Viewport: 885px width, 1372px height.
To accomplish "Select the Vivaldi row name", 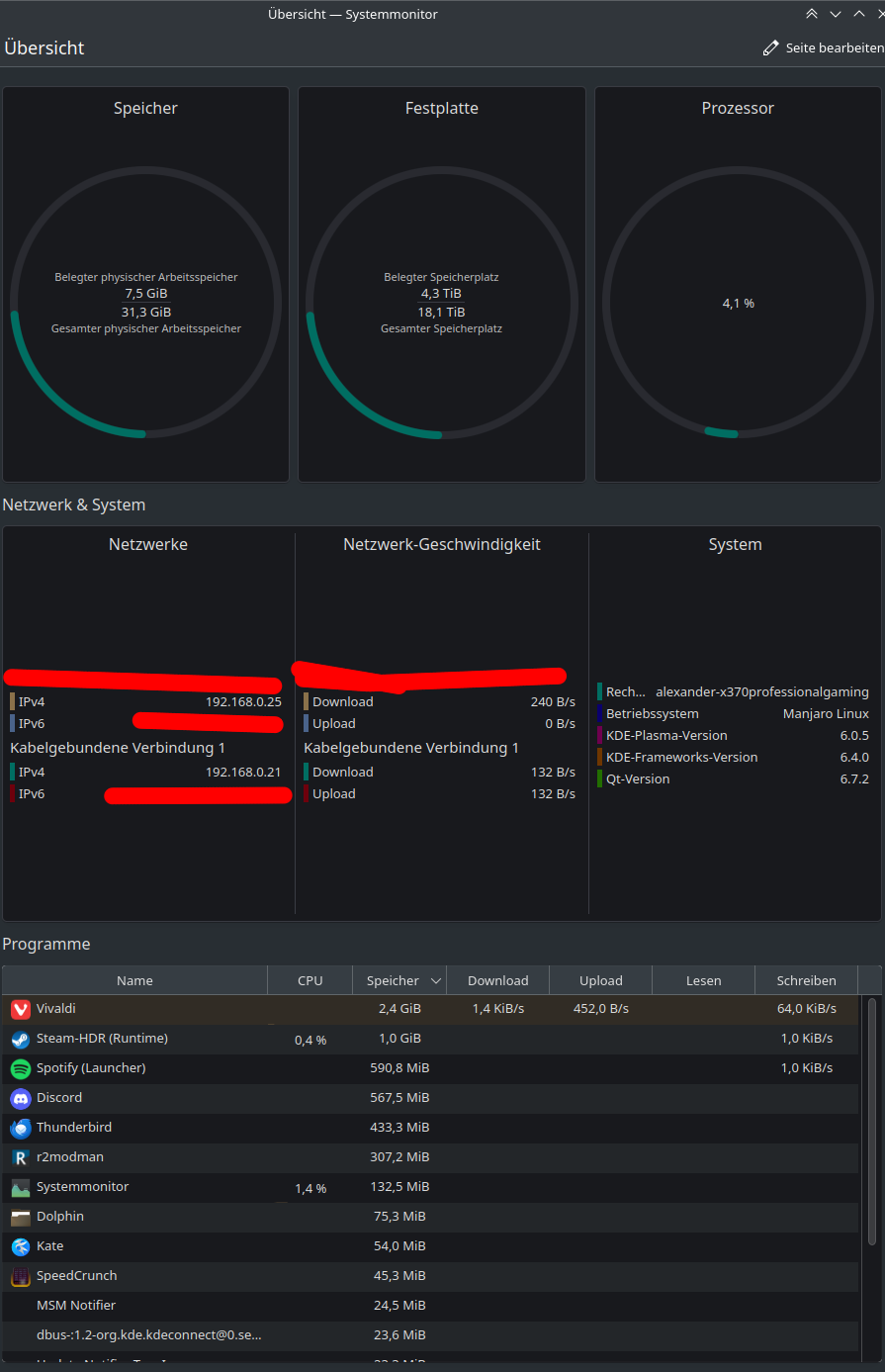I will click(56, 1008).
